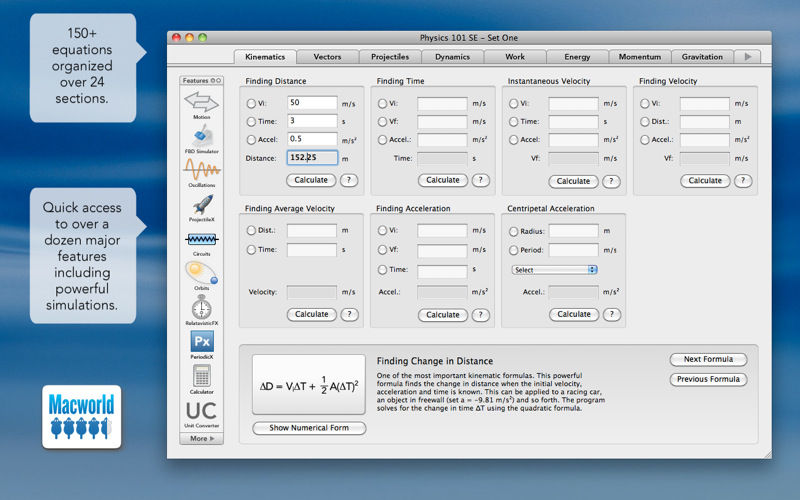800x500 pixels.
Task: Click the Macworld rating badge
Action: tap(82, 417)
